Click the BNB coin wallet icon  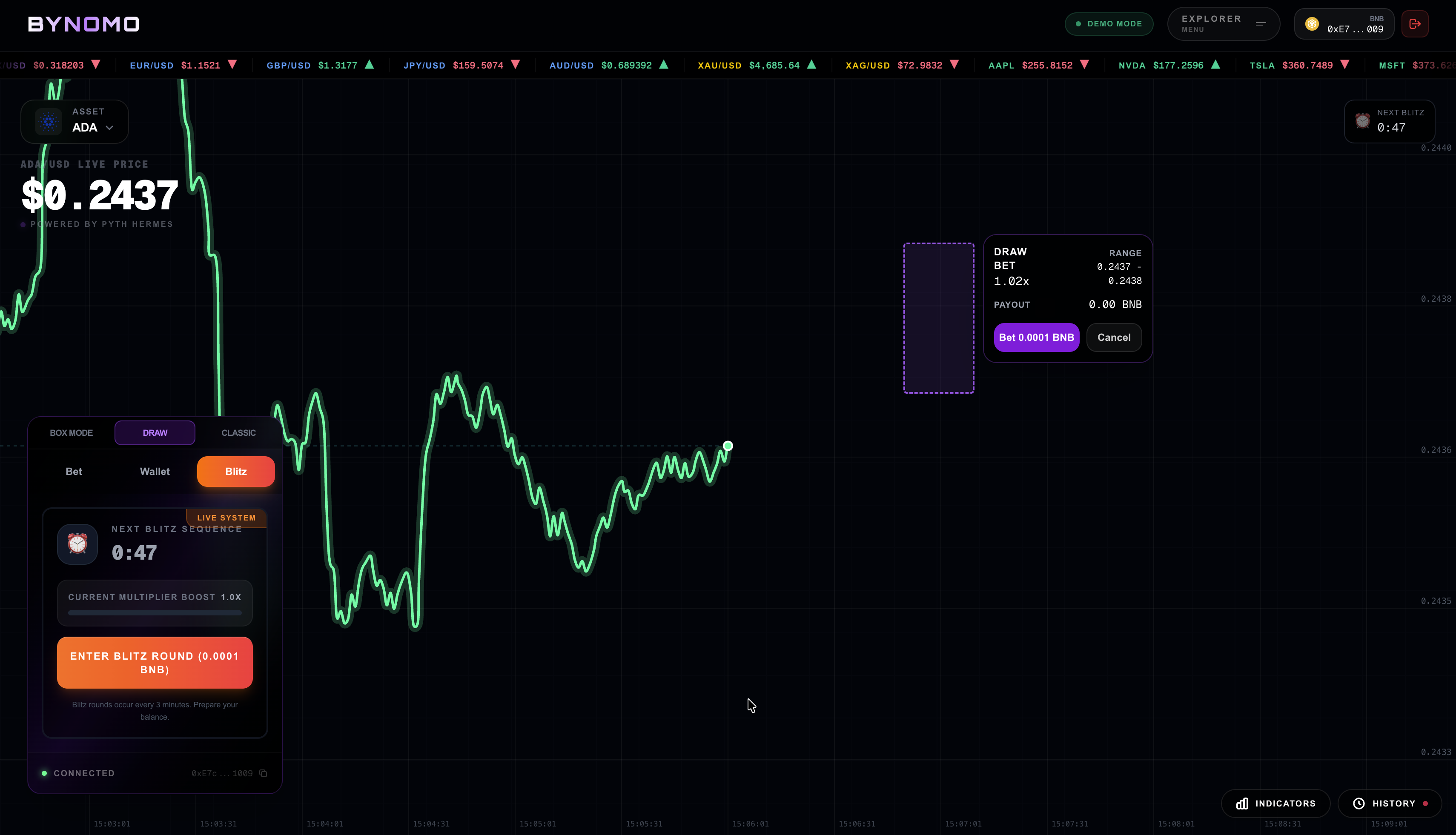pos(1311,24)
